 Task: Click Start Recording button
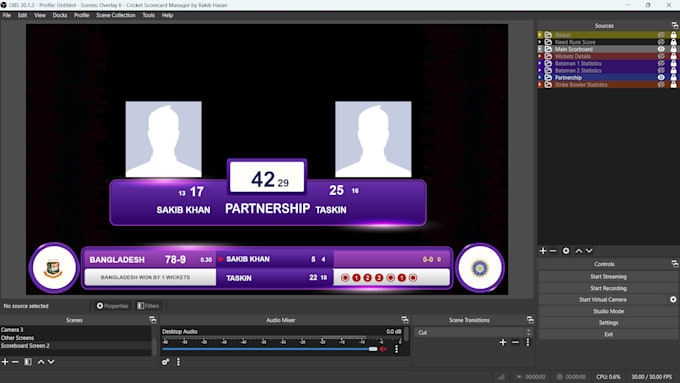point(608,288)
